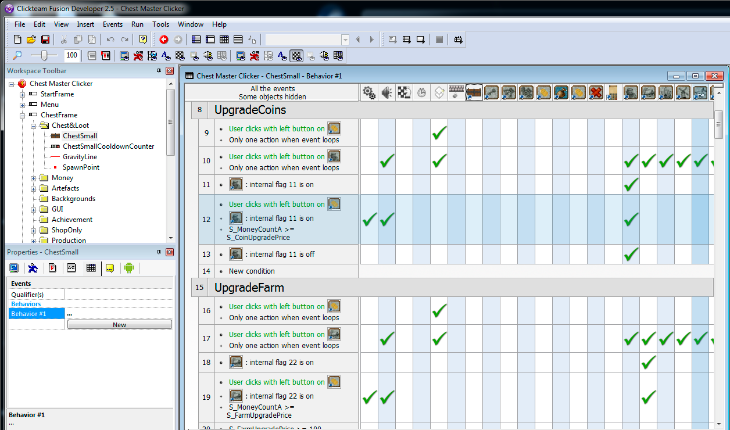
Task: Select the Create New Objects column icon
Action: 439,93
